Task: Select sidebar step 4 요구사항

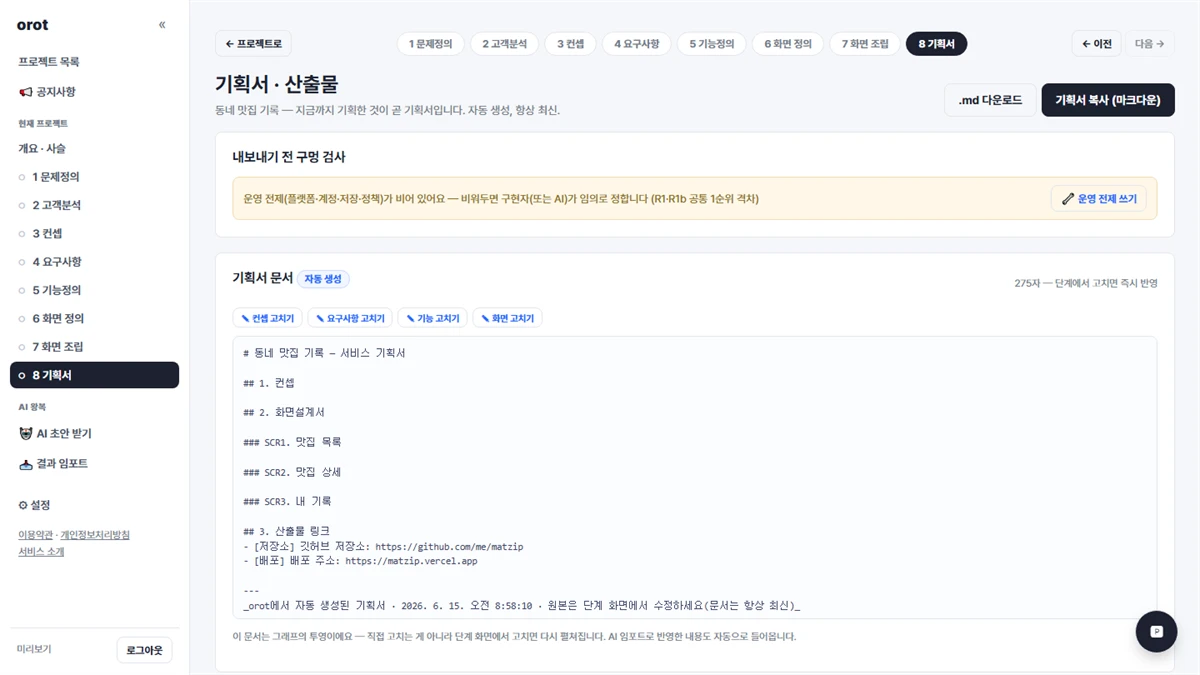Action: (x=94, y=262)
